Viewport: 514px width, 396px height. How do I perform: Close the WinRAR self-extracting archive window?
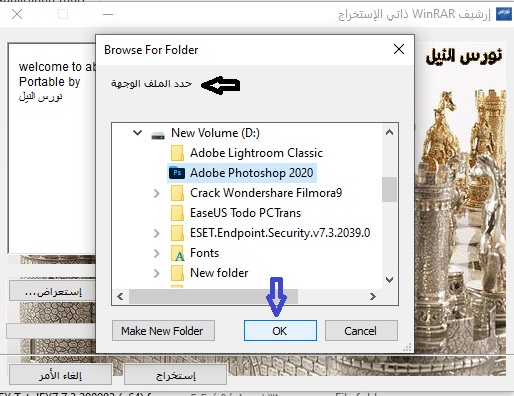(x=17, y=14)
